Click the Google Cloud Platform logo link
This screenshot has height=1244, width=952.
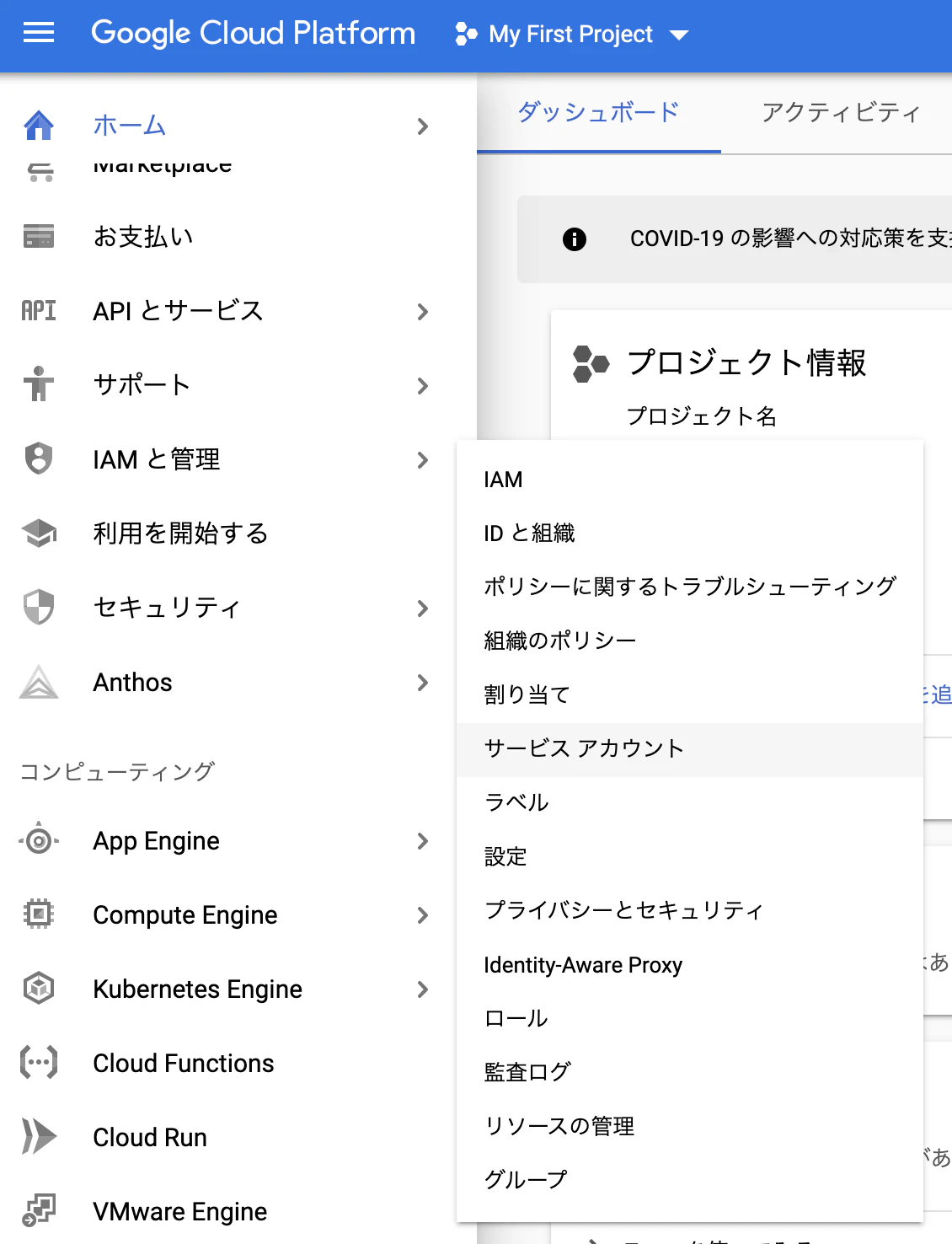(254, 34)
